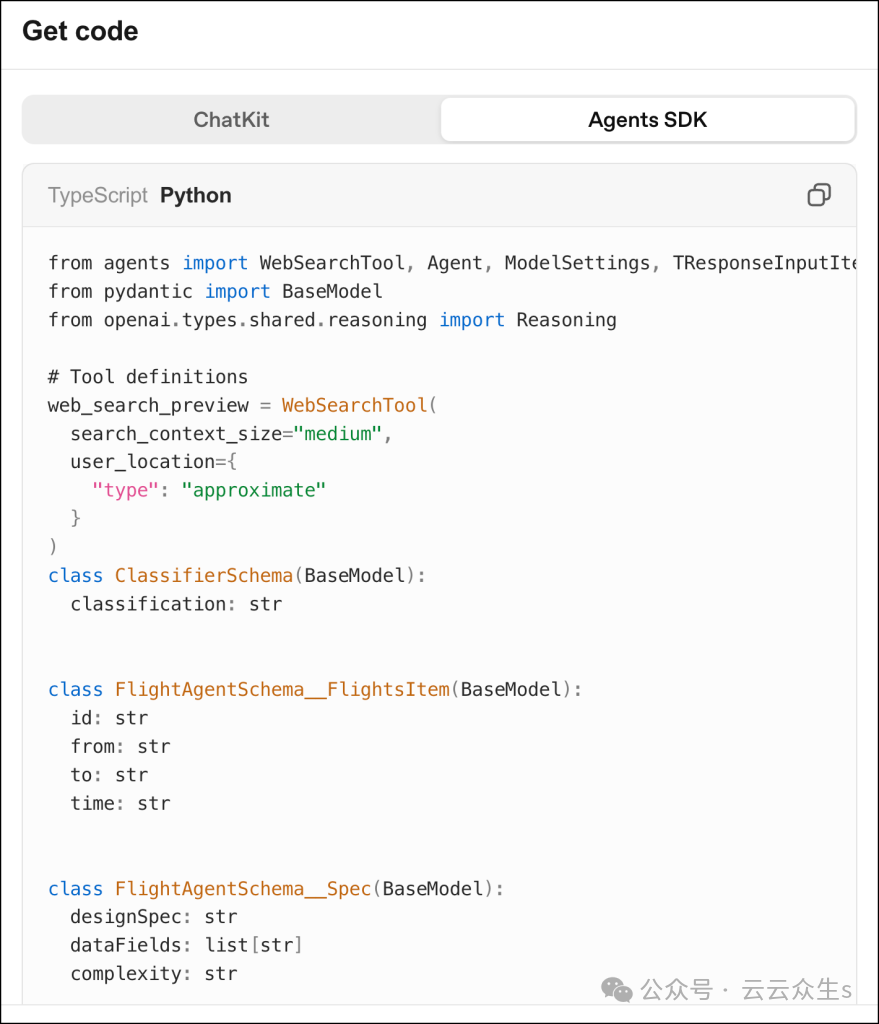Click the 'user_location={' line

pos(153,462)
